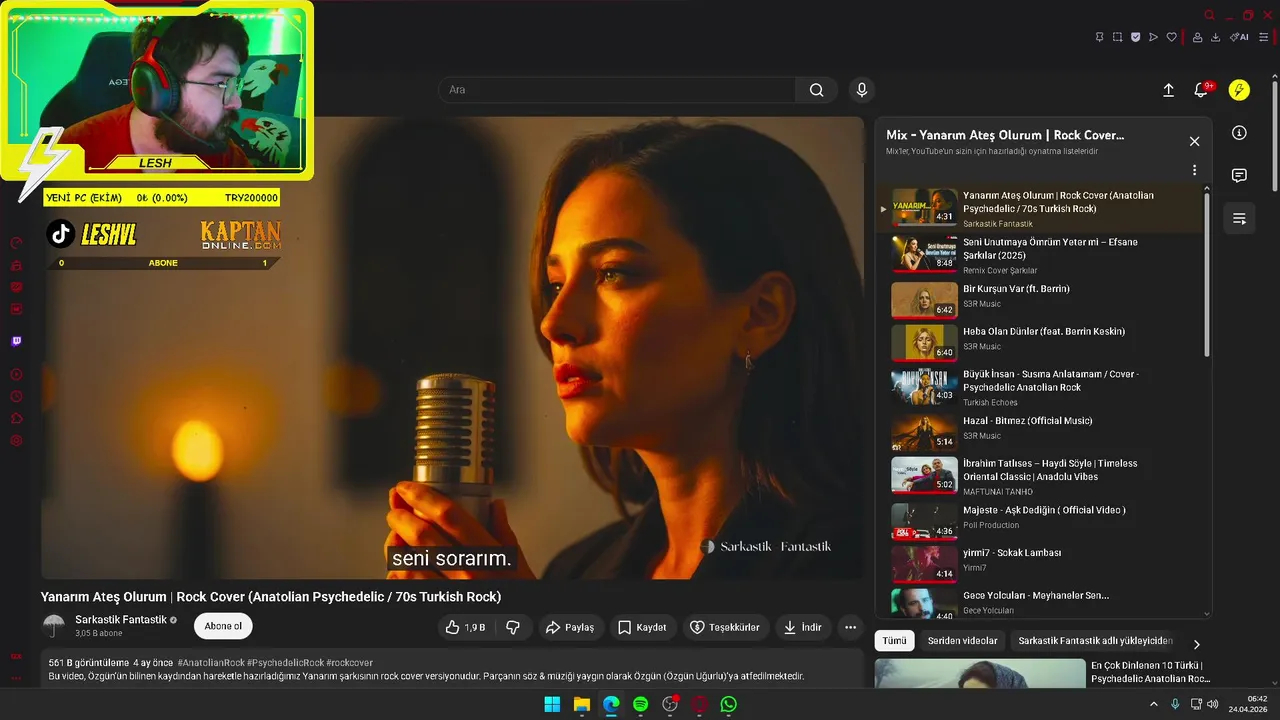Click the send/flow arrow icon in toolbar
Image resolution: width=1280 pixels, height=720 pixels.
1153,37
